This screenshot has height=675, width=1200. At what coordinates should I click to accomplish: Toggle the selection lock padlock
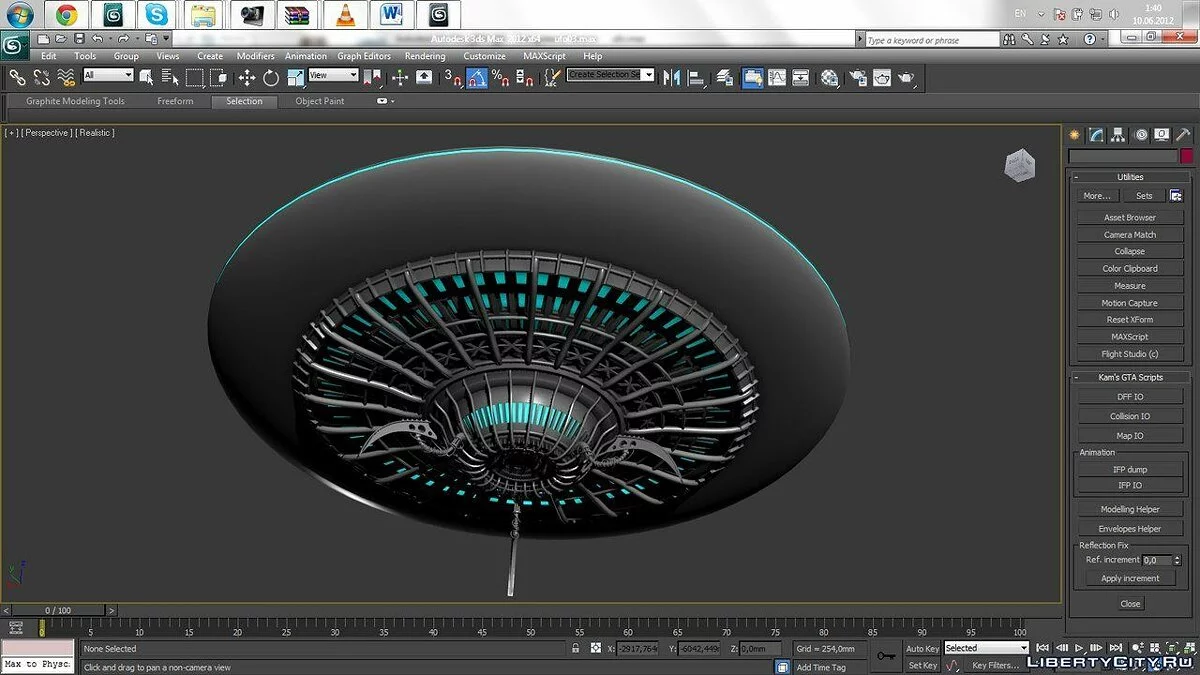click(575, 648)
